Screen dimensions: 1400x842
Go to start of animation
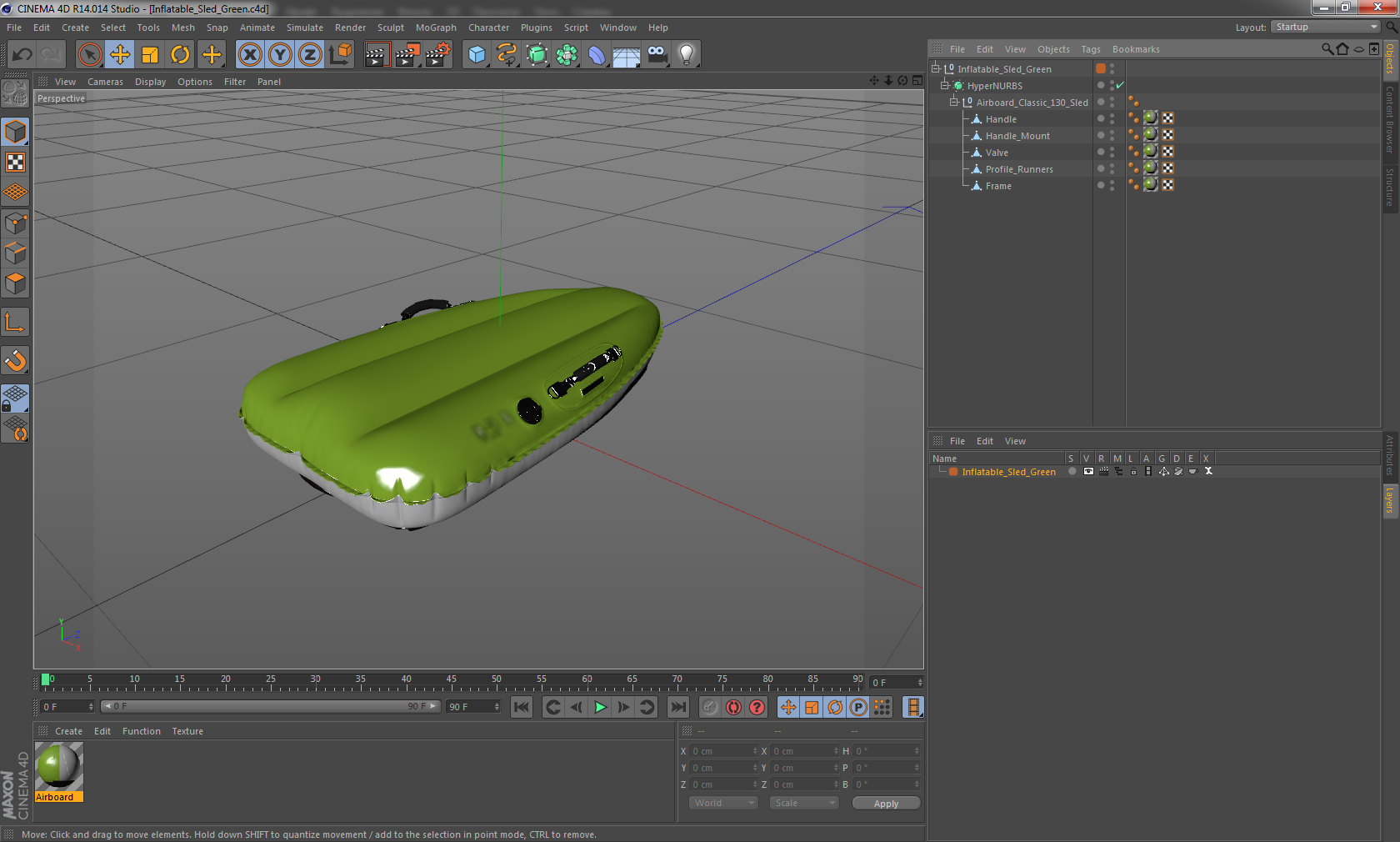[x=522, y=708]
